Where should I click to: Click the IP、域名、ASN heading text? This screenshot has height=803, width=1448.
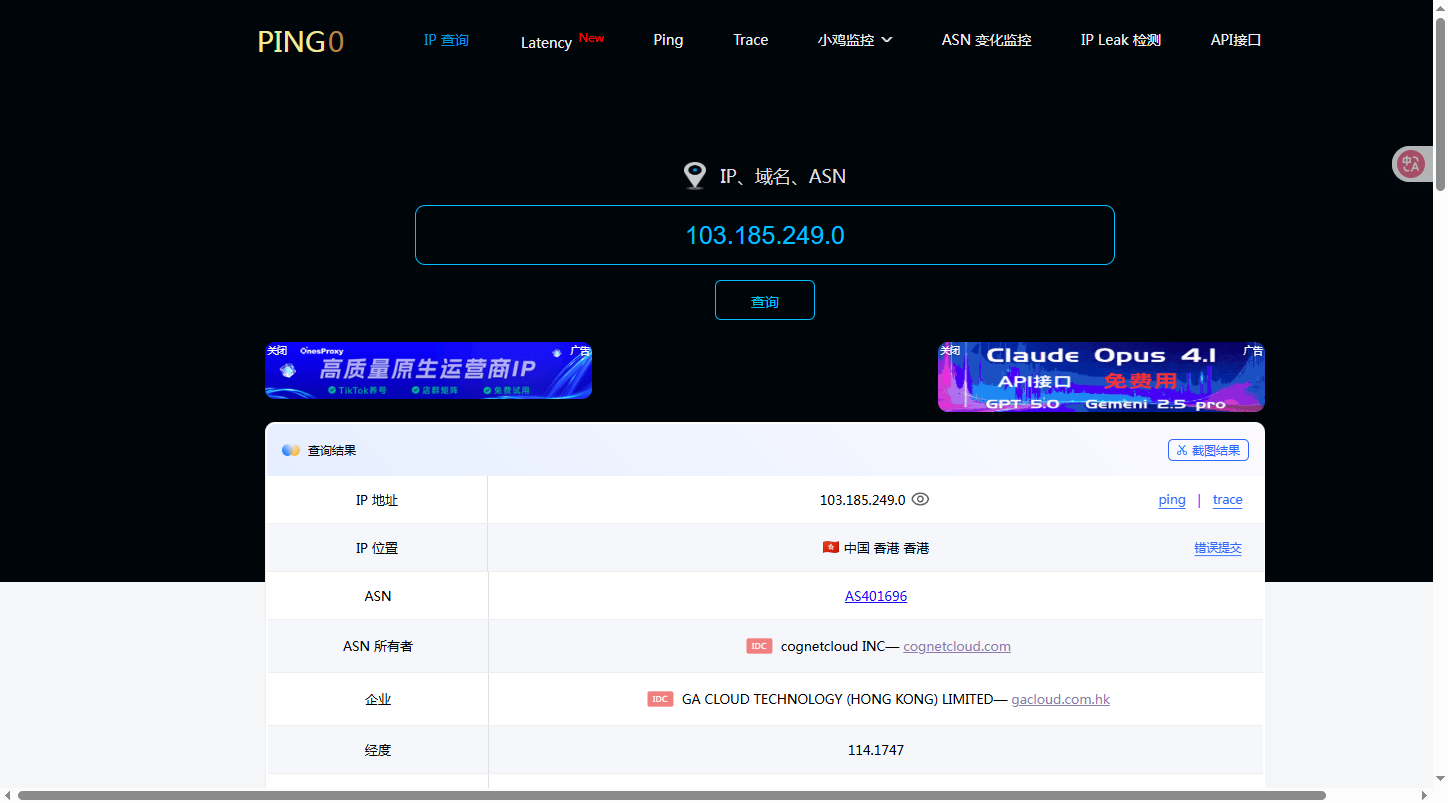(x=783, y=176)
